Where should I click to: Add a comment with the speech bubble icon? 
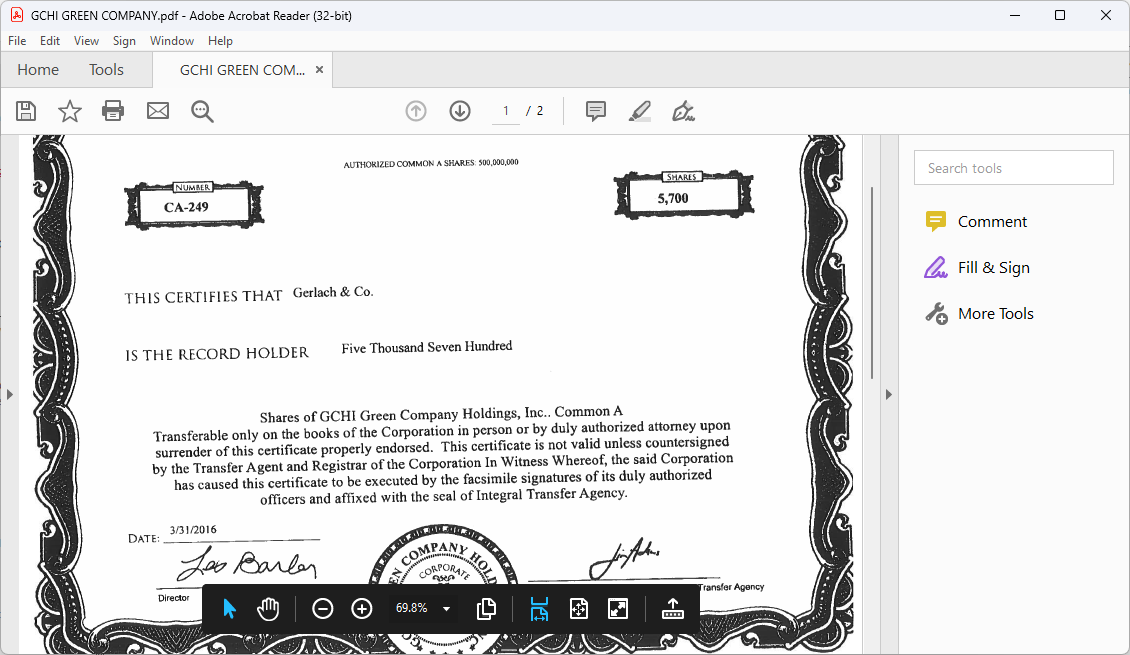click(x=596, y=111)
